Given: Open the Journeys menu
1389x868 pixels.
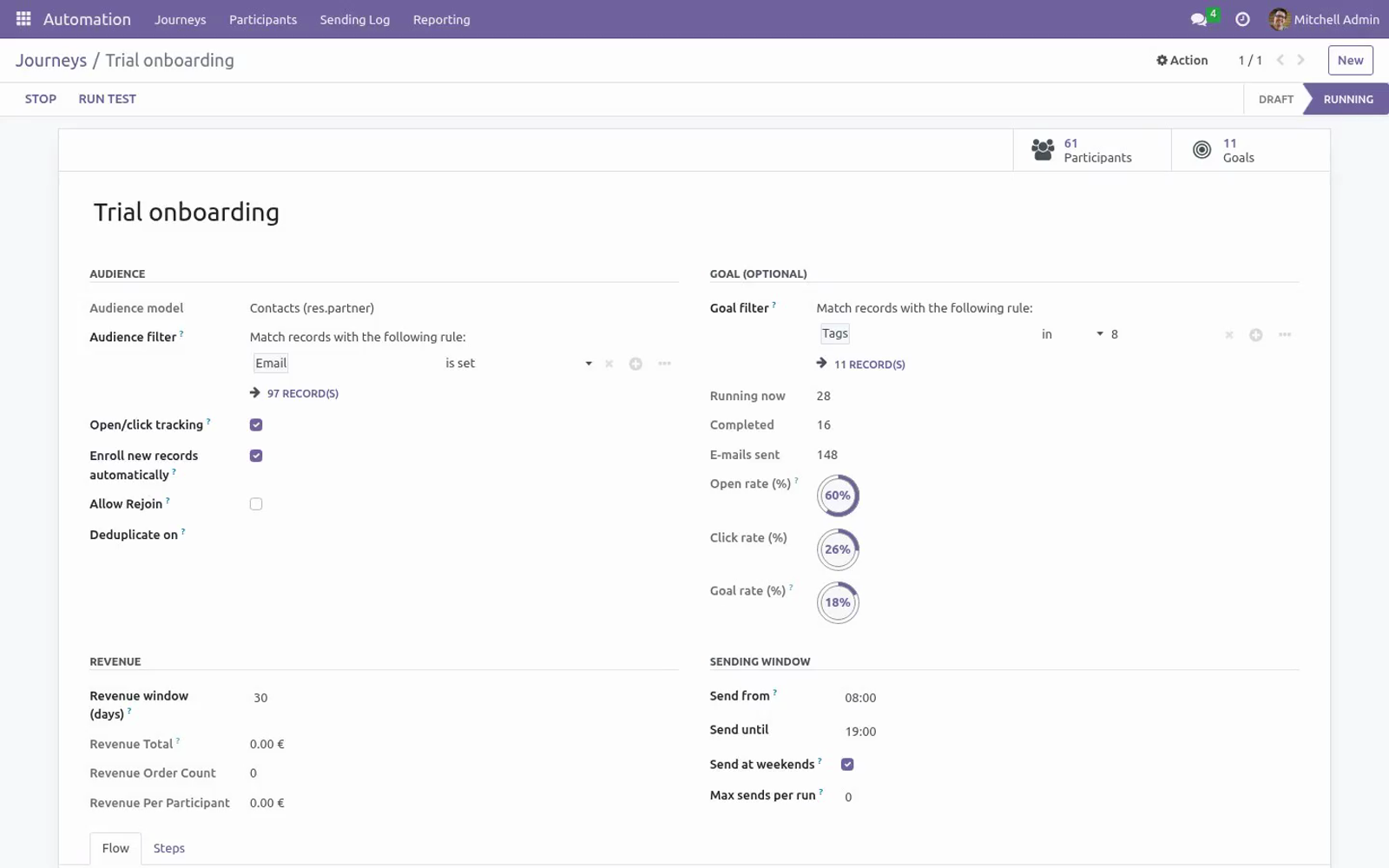Looking at the screenshot, I should click(181, 19).
